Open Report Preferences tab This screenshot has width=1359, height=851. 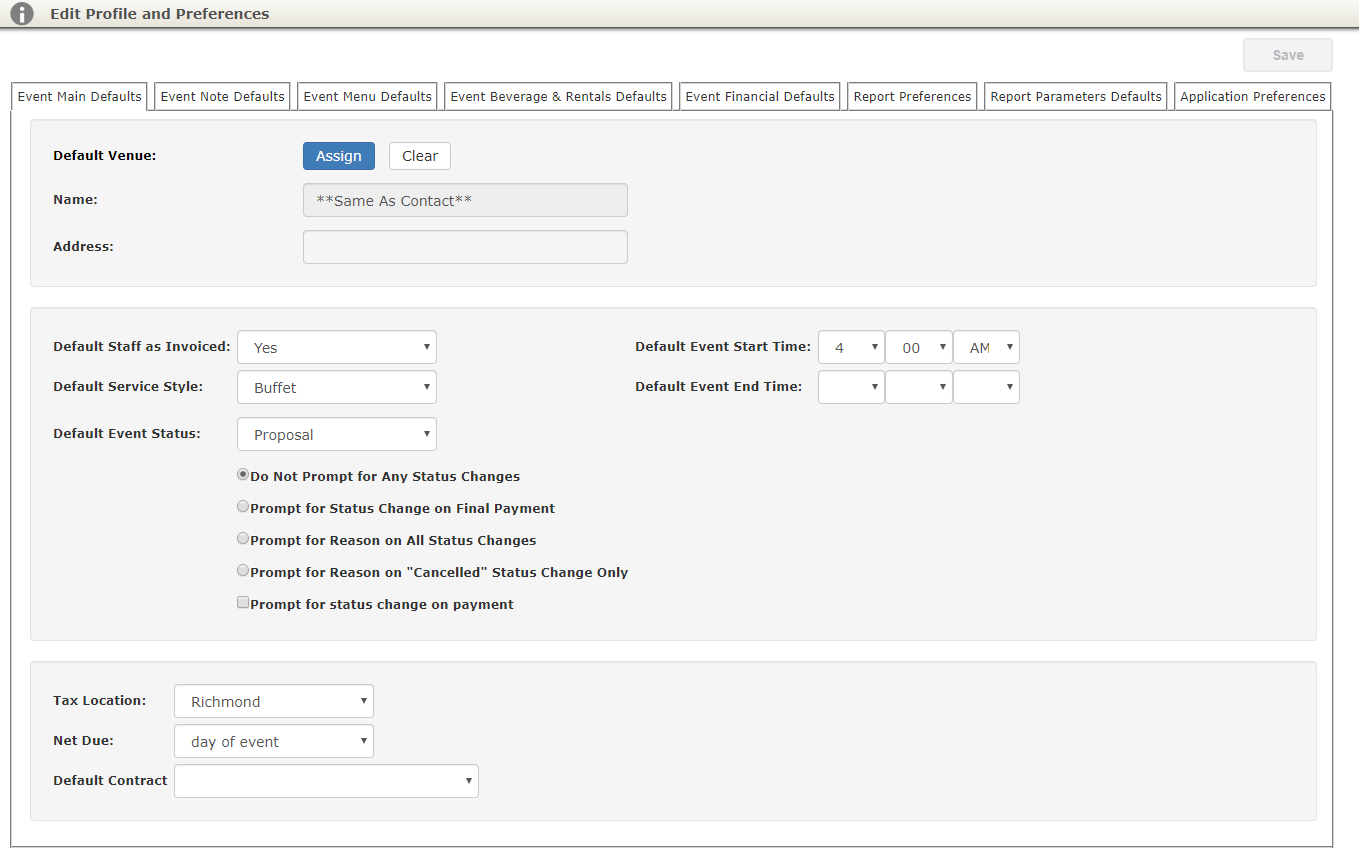click(x=912, y=96)
